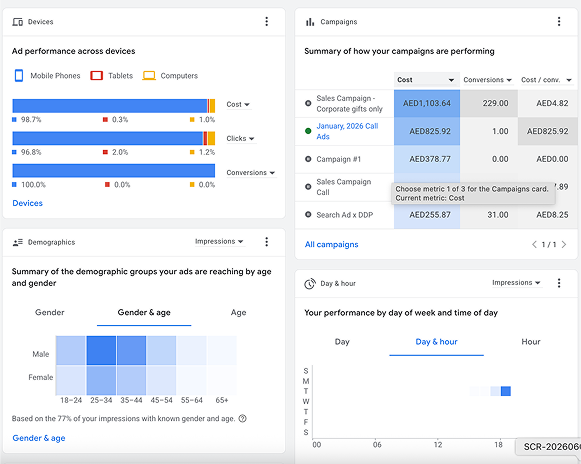This screenshot has height=464, width=581.
Task: Toggle the Mobile Phones legend item
Action: [47, 76]
